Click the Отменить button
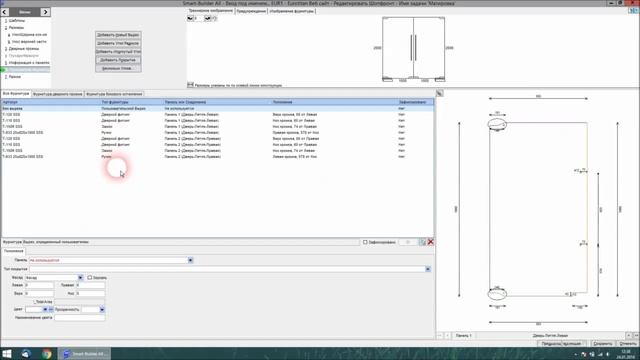 (627, 344)
